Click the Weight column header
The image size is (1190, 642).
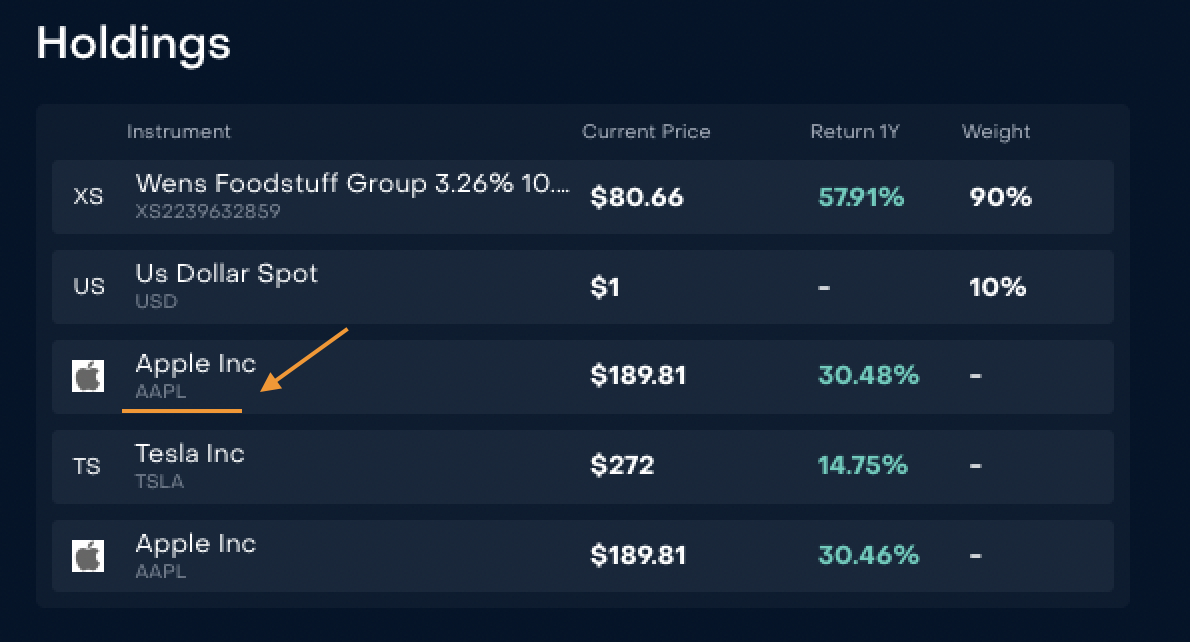[996, 131]
